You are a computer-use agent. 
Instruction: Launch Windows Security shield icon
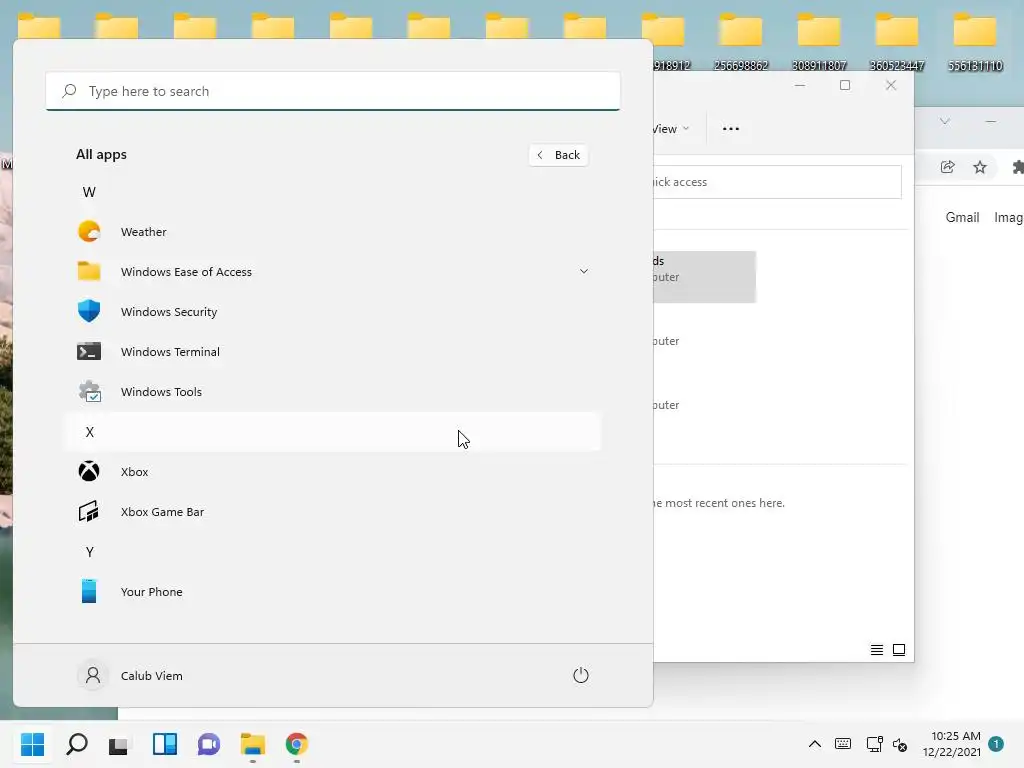coord(89,312)
